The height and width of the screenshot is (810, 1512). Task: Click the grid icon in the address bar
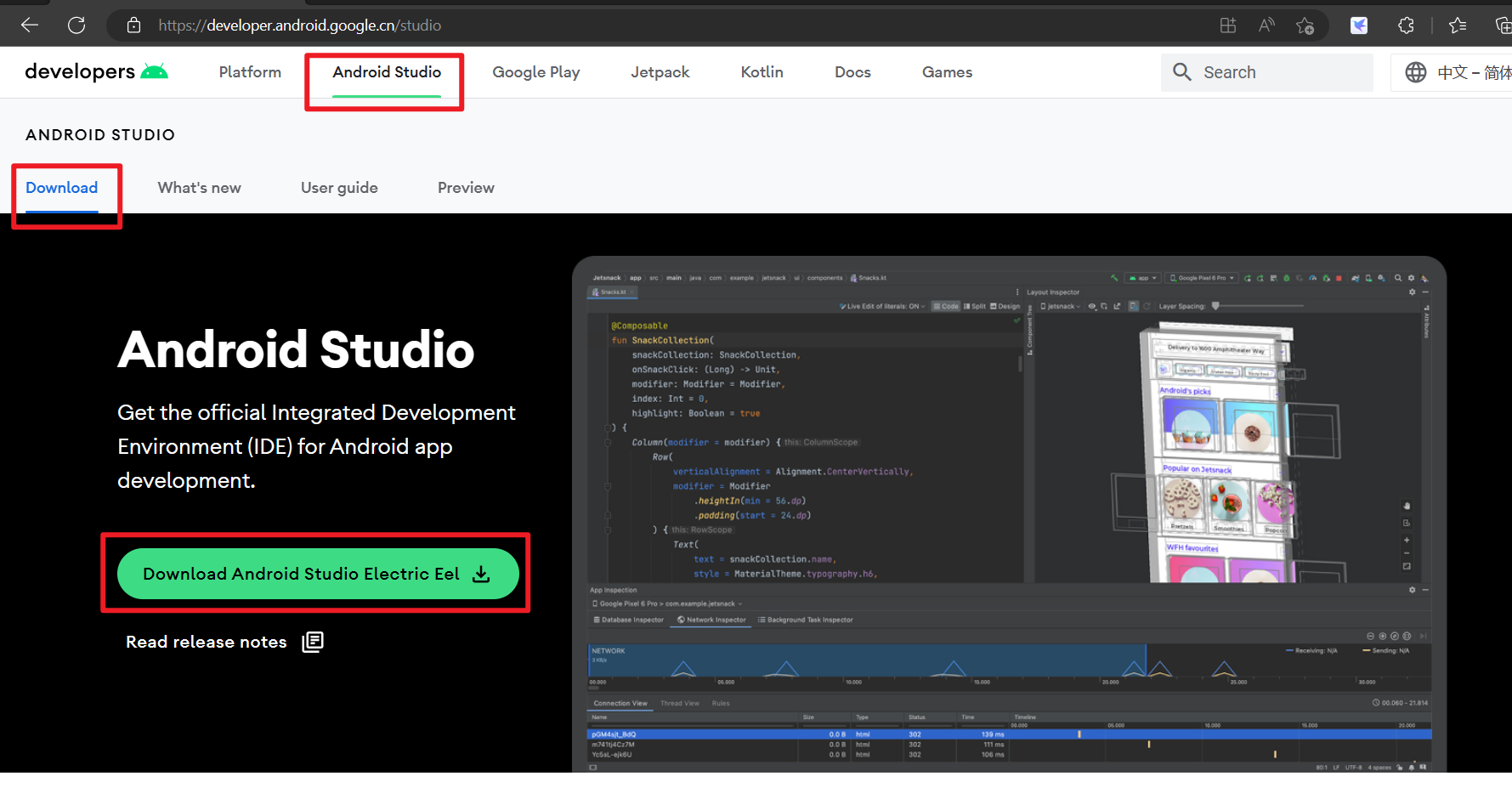coord(1227,25)
